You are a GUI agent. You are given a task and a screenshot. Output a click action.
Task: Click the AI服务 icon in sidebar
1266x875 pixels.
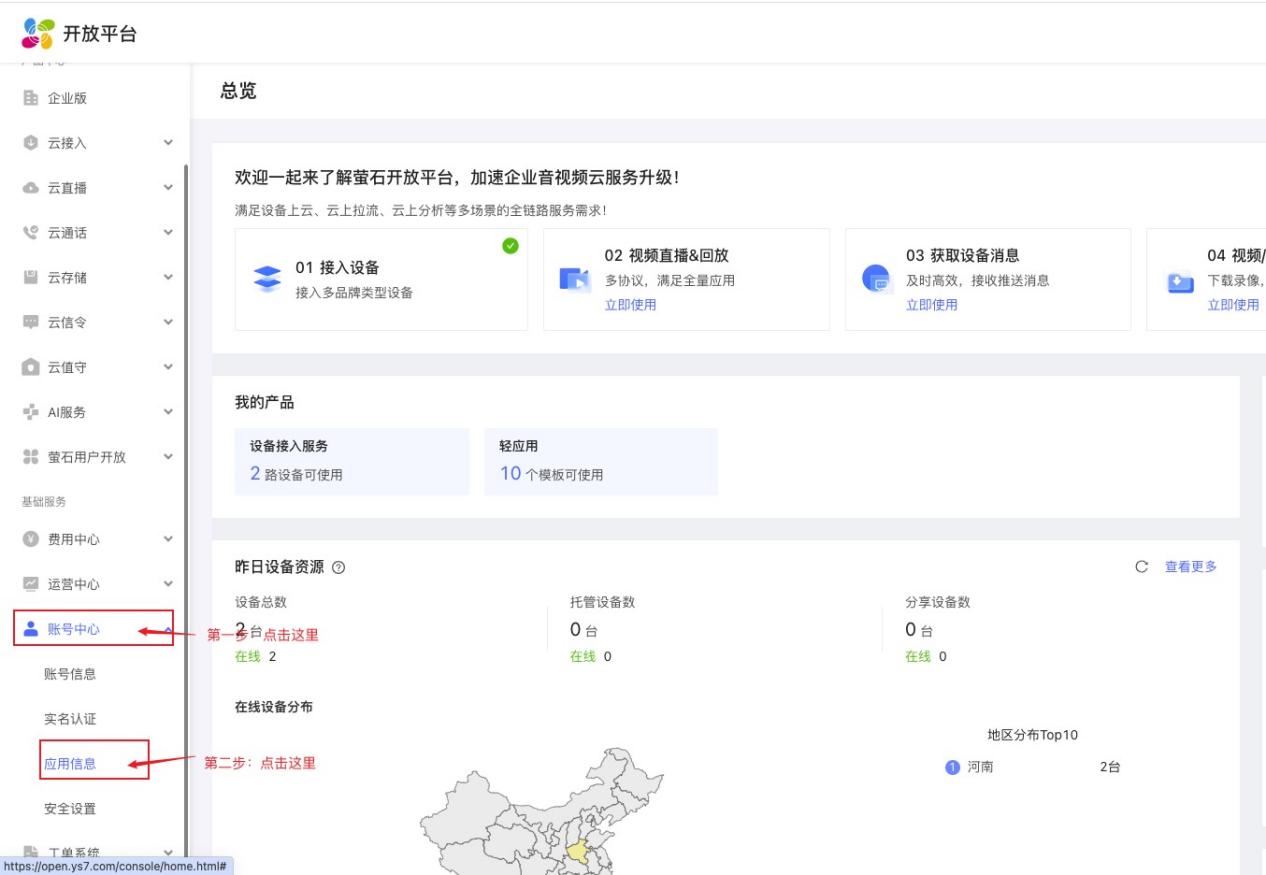(x=30, y=412)
